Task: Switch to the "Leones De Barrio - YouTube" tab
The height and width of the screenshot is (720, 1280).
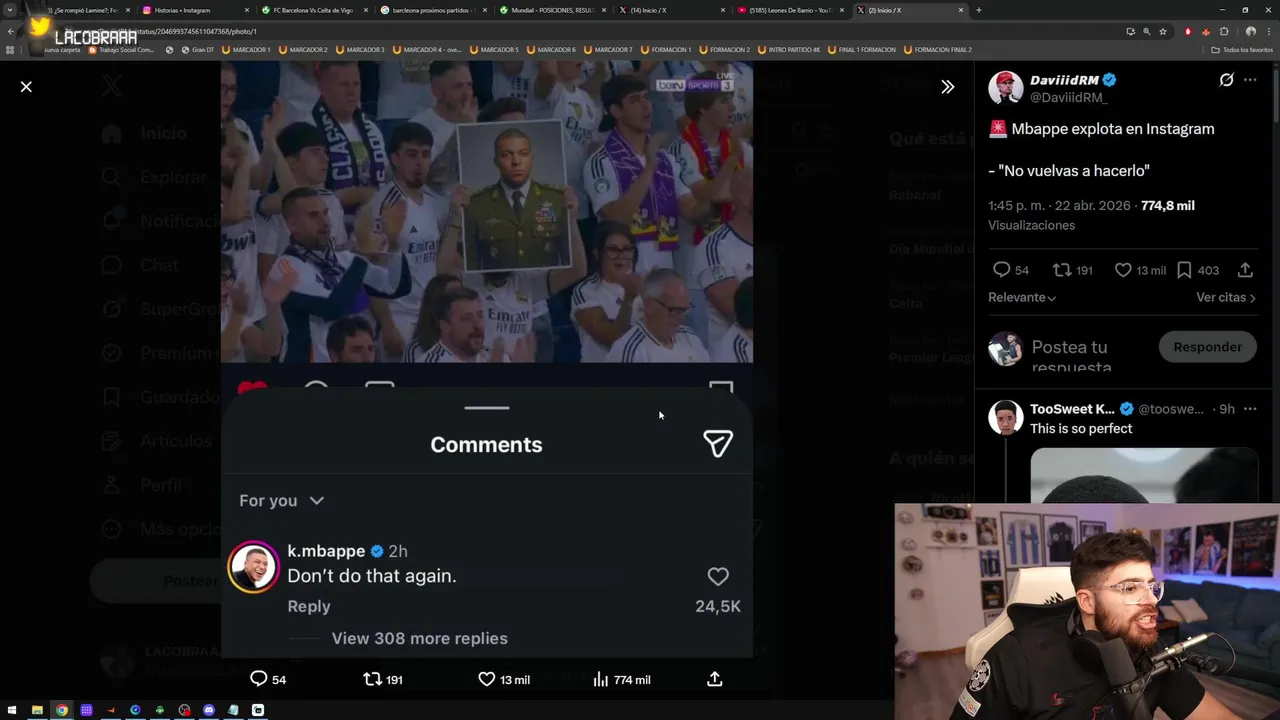Action: click(790, 10)
